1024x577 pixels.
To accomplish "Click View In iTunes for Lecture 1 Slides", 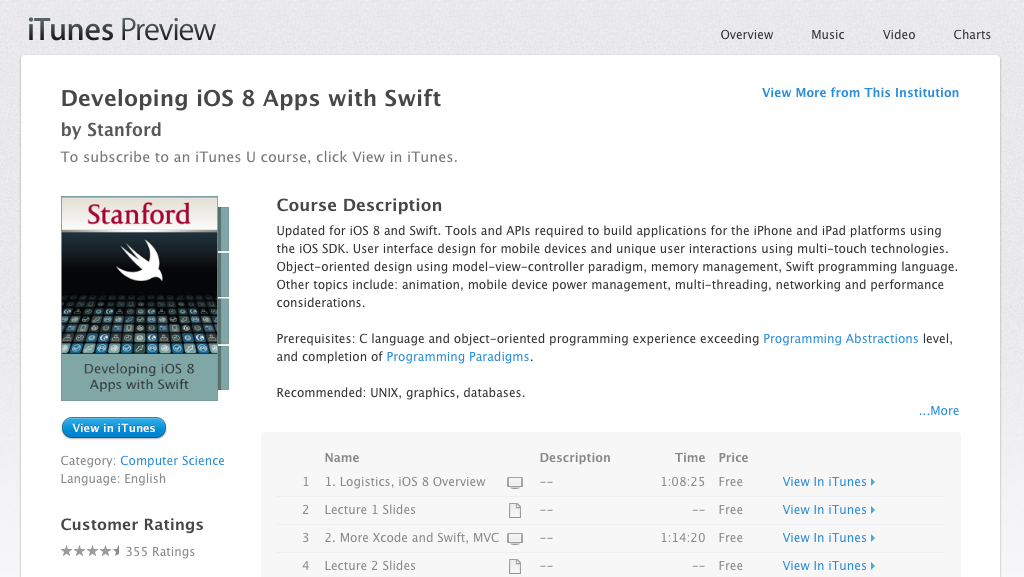I will [828, 510].
